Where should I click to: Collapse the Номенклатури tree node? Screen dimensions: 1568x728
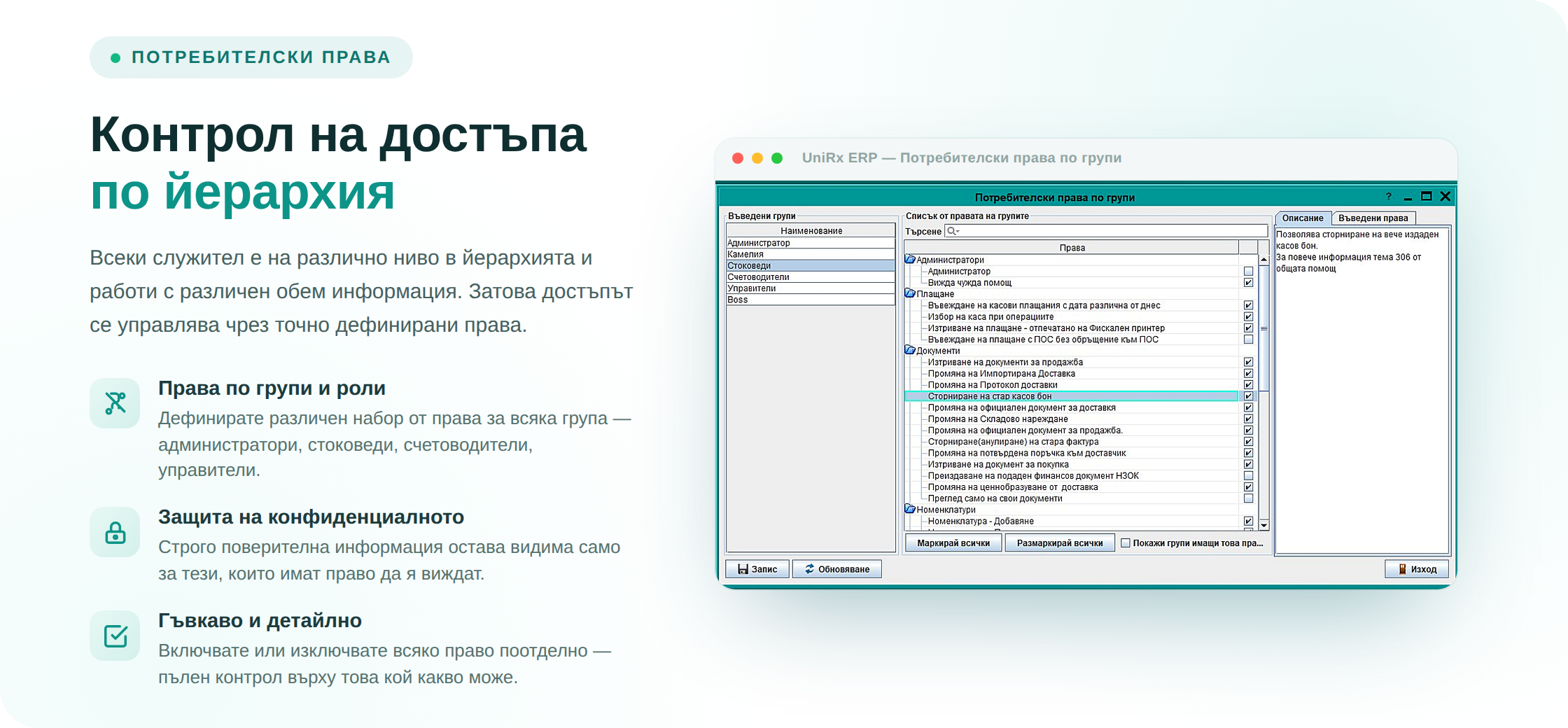[910, 510]
